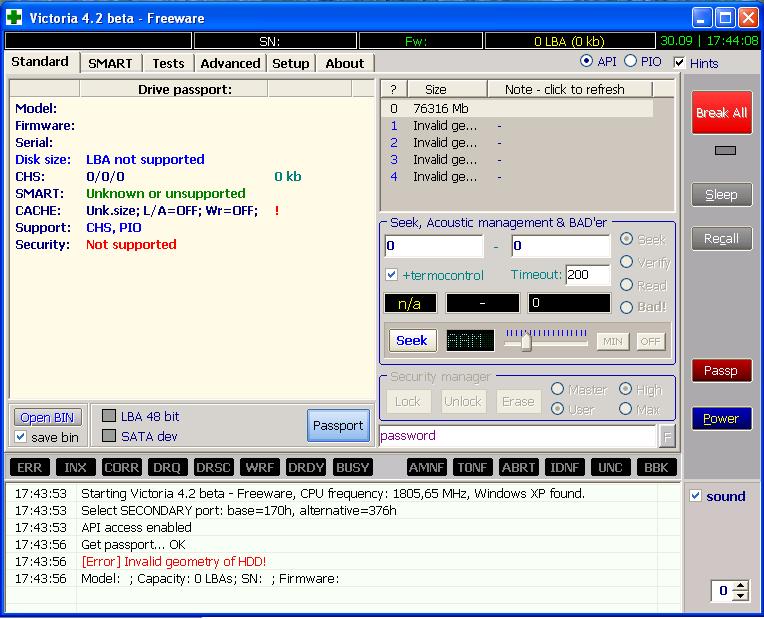Select the Seek radio option
This screenshot has height=619, width=764.
(x=627, y=239)
